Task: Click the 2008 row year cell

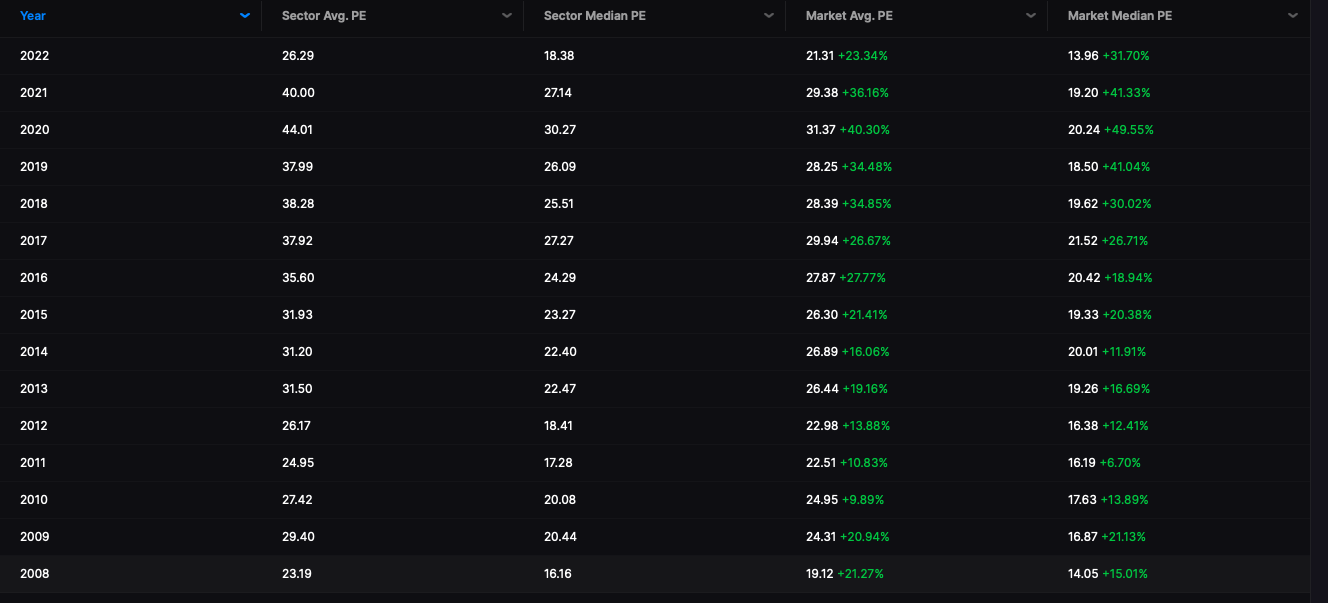Action: 34,574
